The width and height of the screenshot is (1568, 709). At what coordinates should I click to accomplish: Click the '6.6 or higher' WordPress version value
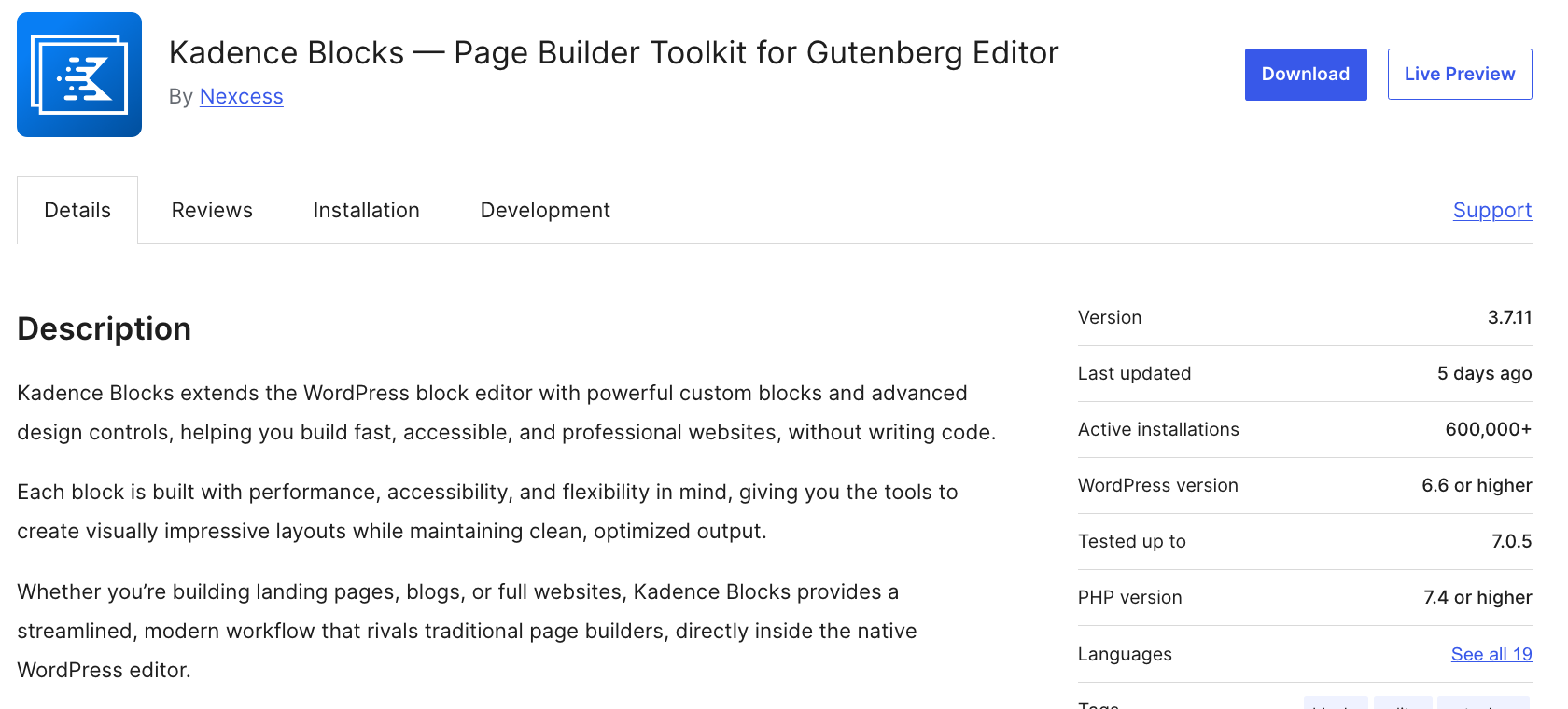pos(1477,485)
